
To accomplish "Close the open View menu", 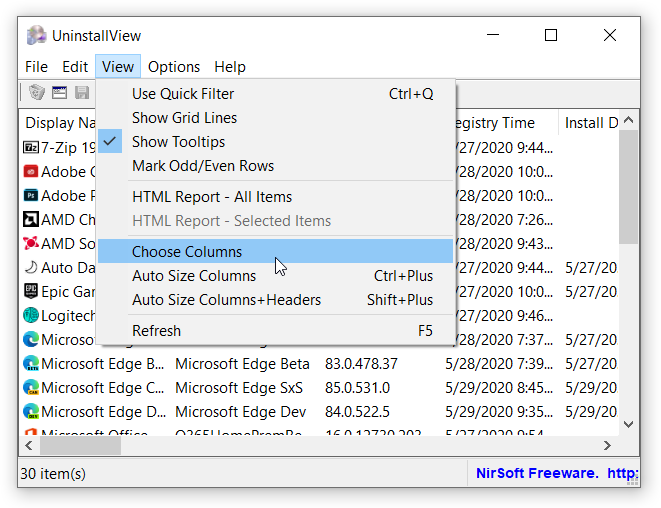I will [118, 67].
